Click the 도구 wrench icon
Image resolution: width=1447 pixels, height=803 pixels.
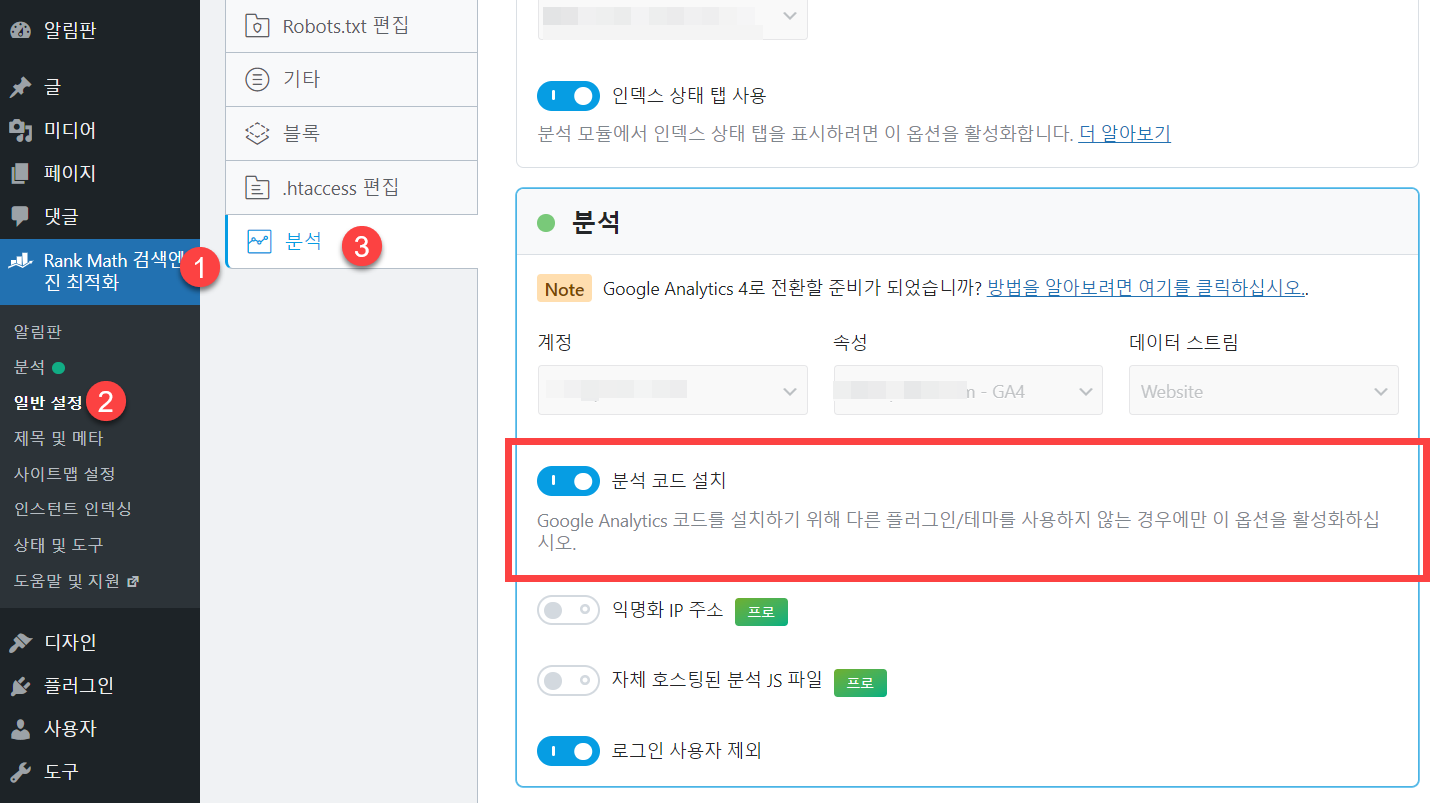coord(20,771)
